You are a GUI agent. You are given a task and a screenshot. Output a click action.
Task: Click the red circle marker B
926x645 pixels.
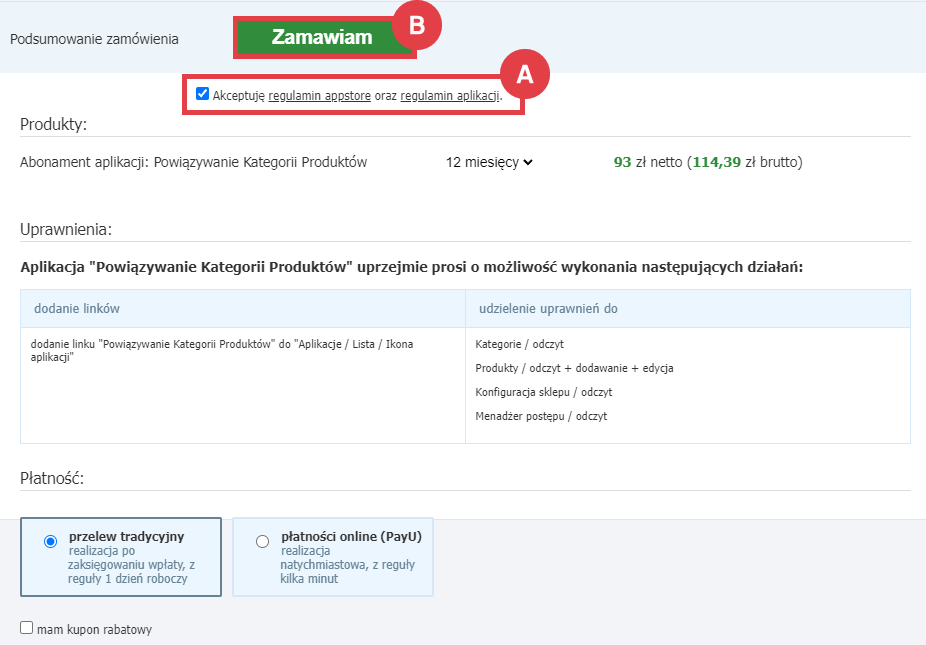pyautogui.click(x=417, y=25)
